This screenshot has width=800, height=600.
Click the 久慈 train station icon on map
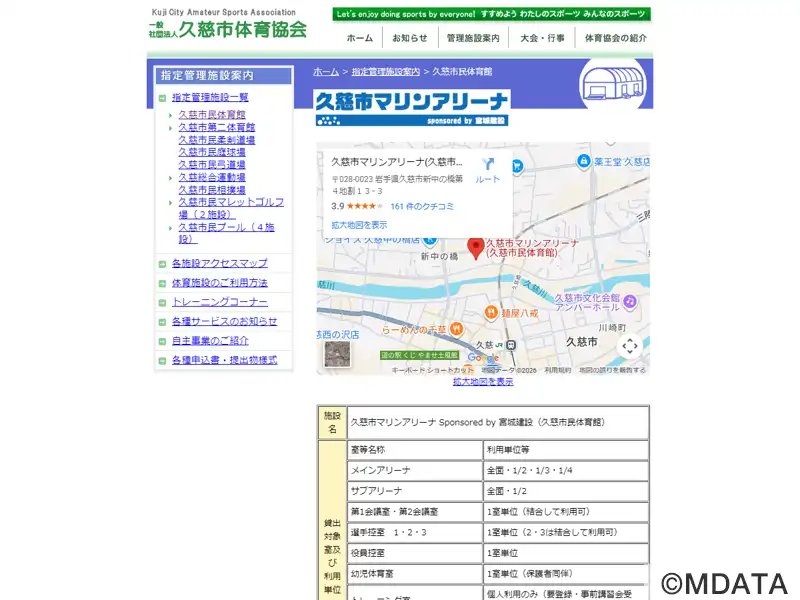509,344
